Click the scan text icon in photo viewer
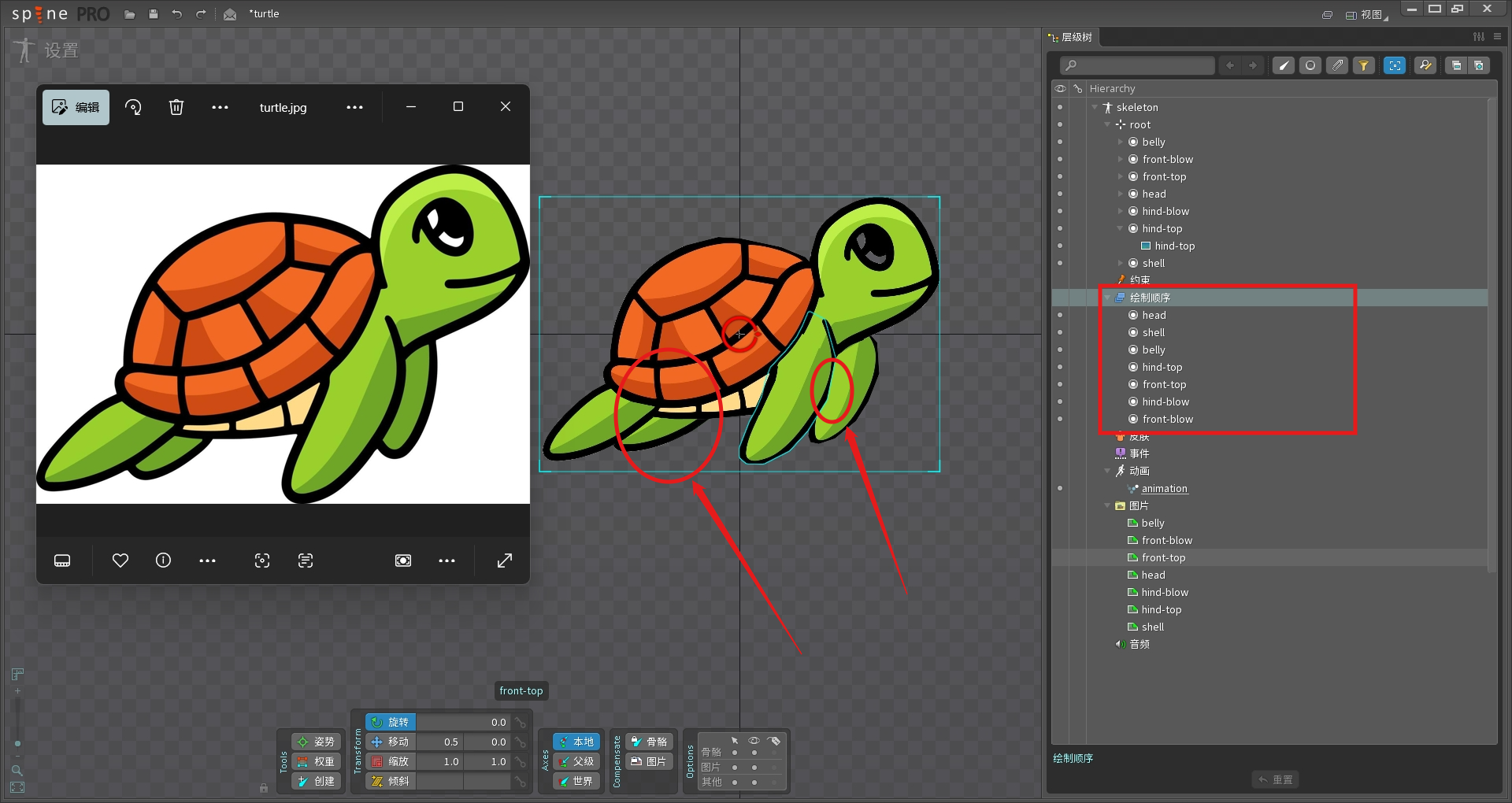 [306, 561]
